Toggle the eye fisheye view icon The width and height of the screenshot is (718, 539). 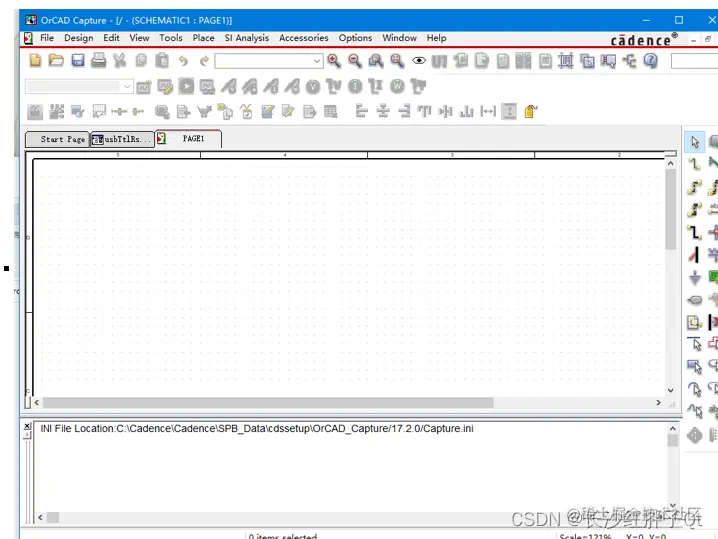(419, 60)
